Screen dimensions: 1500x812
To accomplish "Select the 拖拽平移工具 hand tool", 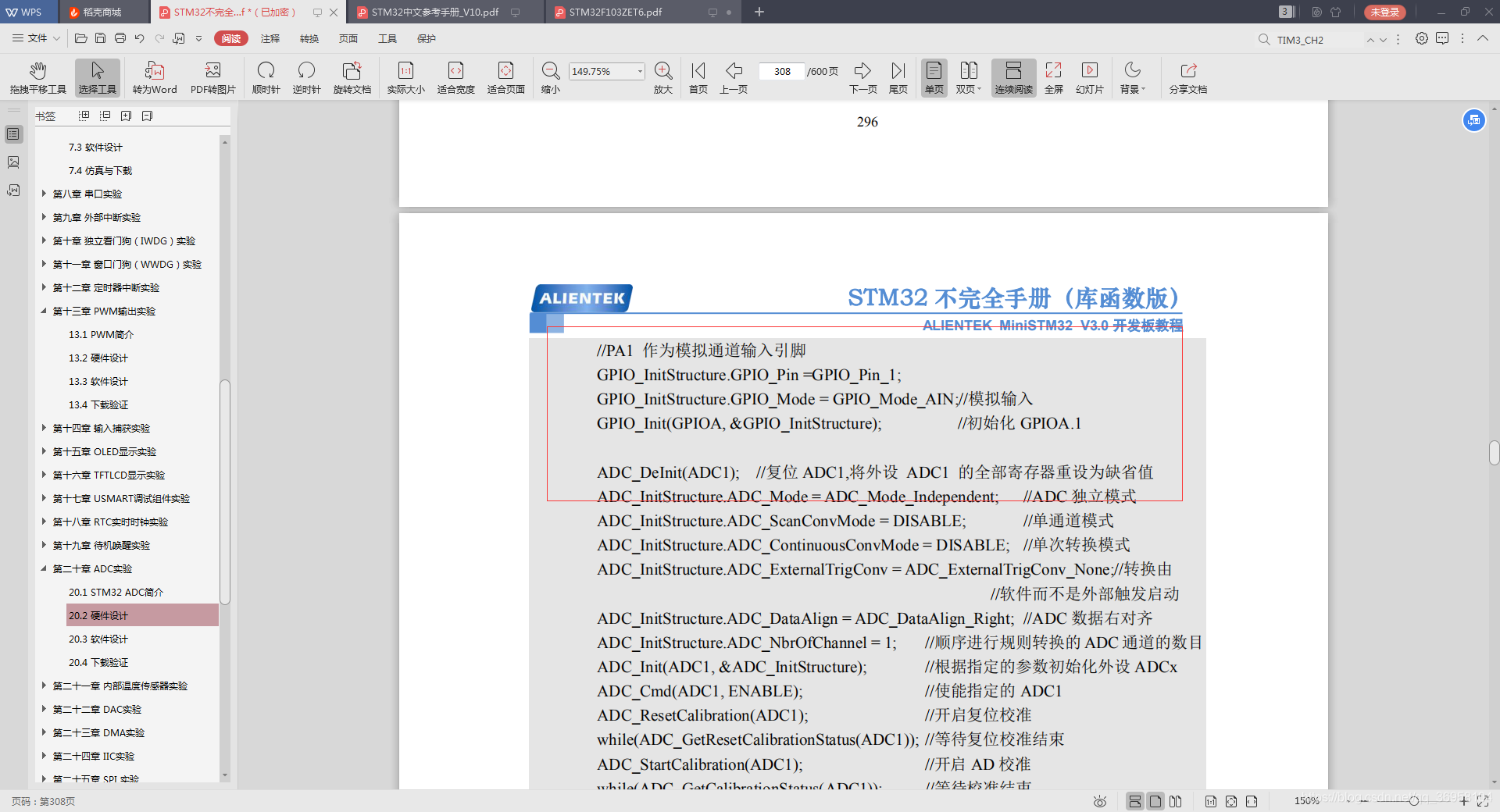I will [x=37, y=78].
